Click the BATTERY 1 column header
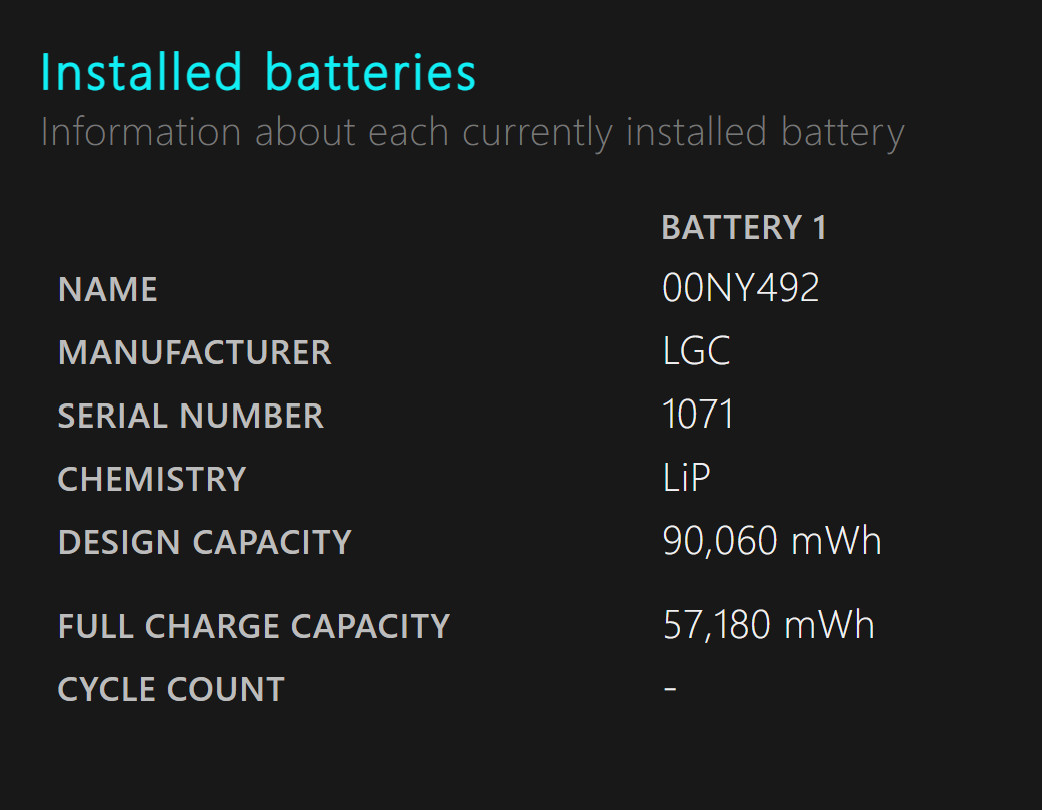The height and width of the screenshot is (810, 1042). tap(744, 227)
